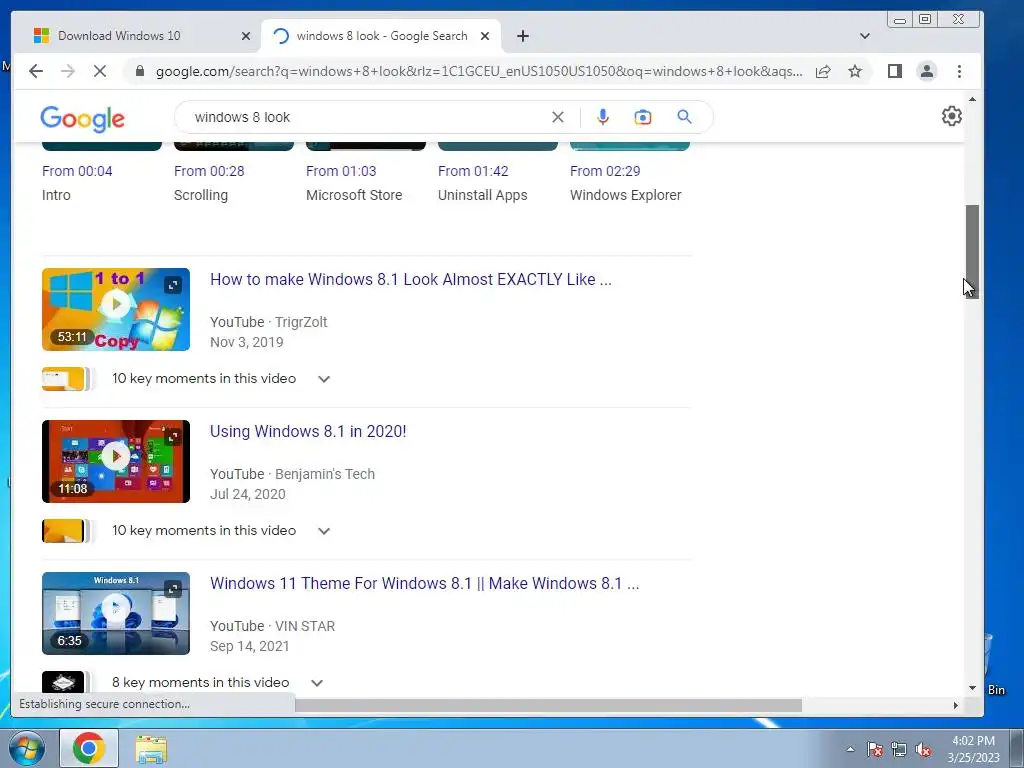Expand preview icon on VIN STAR thumbnail
Viewport: 1024px width, 768px height.
tap(173, 589)
